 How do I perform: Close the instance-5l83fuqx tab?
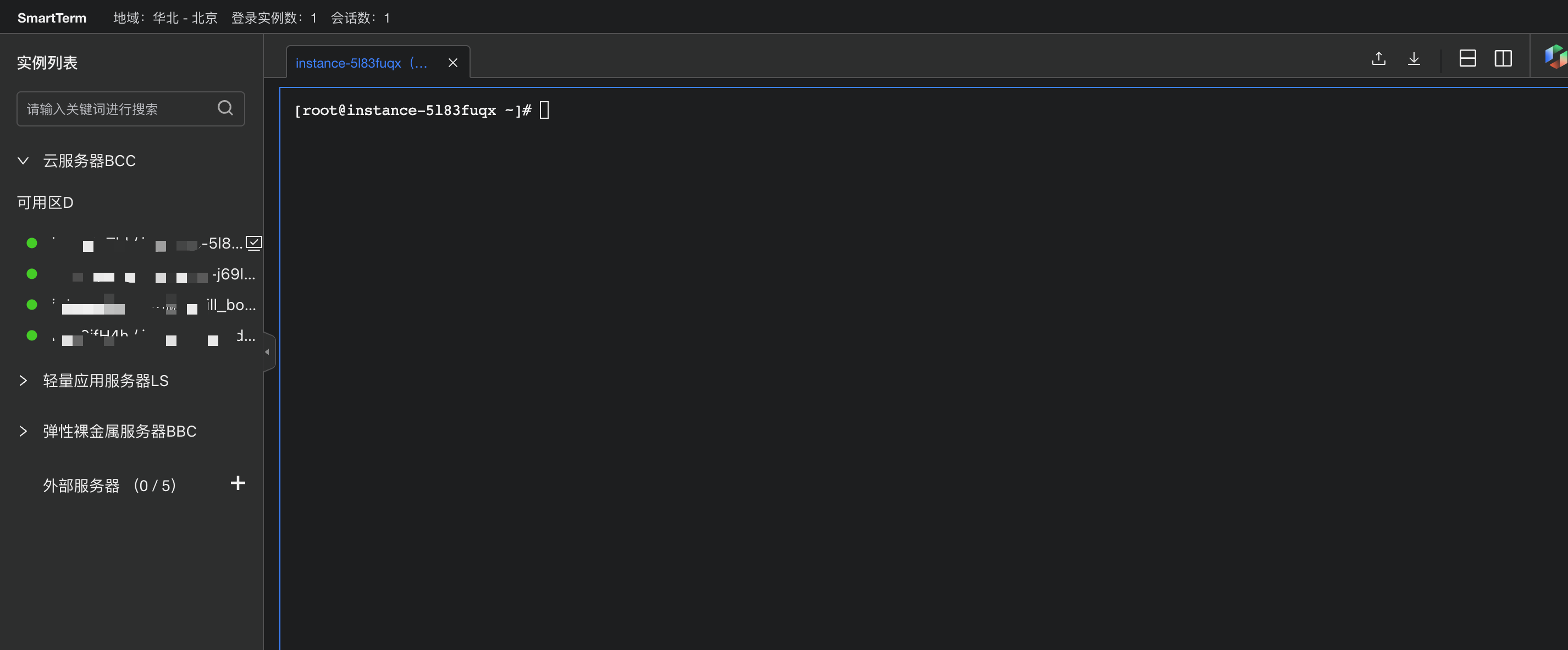(453, 63)
